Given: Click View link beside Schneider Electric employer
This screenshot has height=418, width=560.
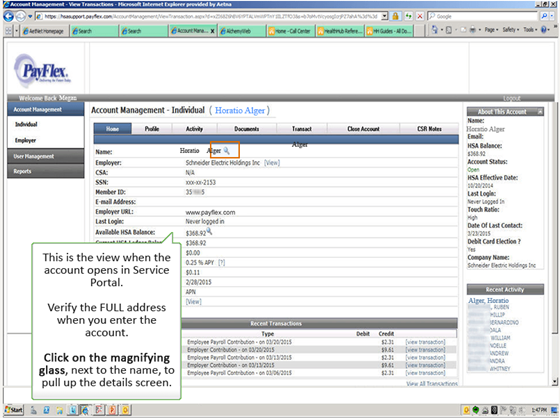Looking at the screenshot, I should tap(272, 163).
